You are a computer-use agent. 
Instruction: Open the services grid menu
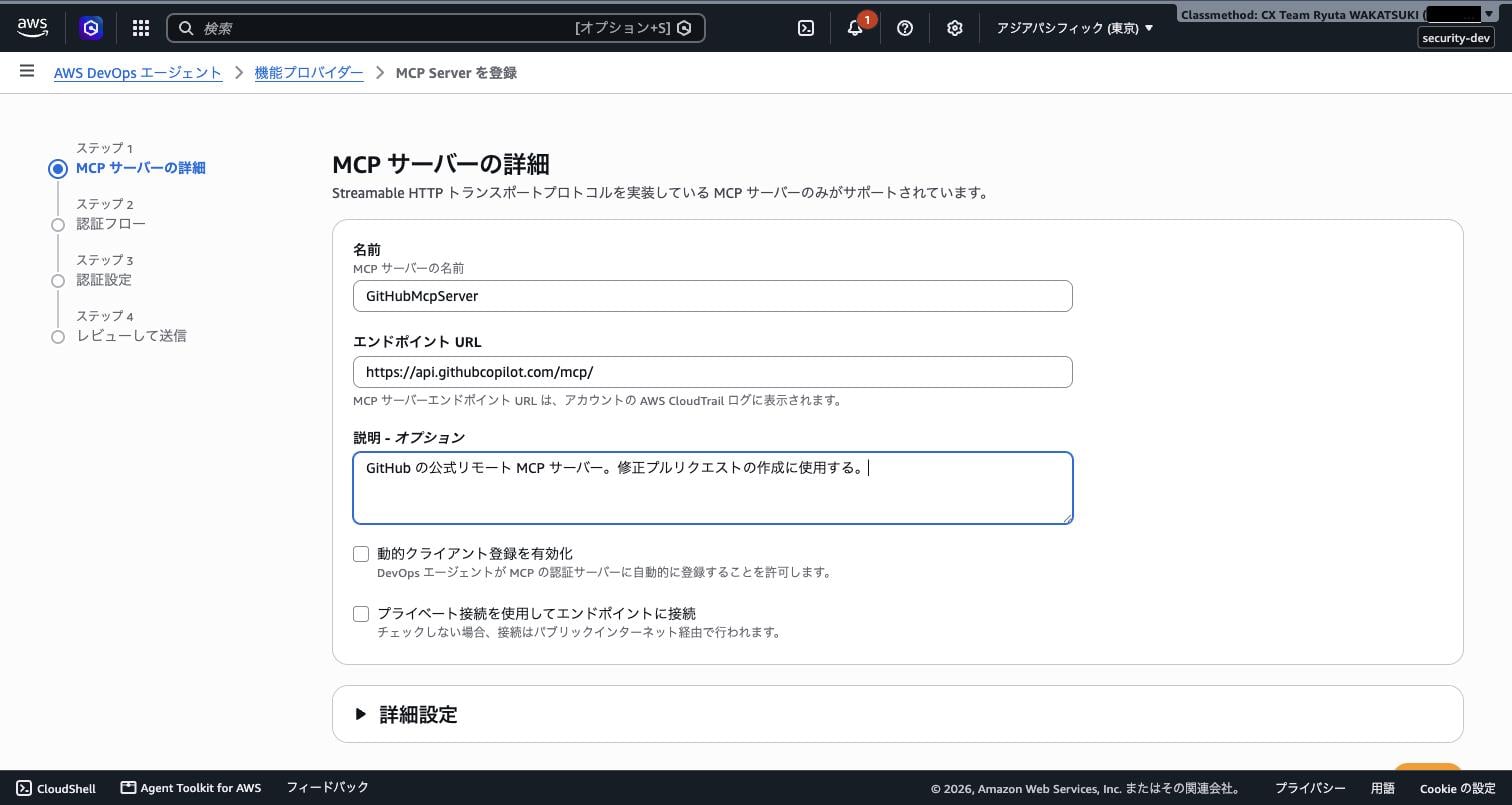pos(141,28)
